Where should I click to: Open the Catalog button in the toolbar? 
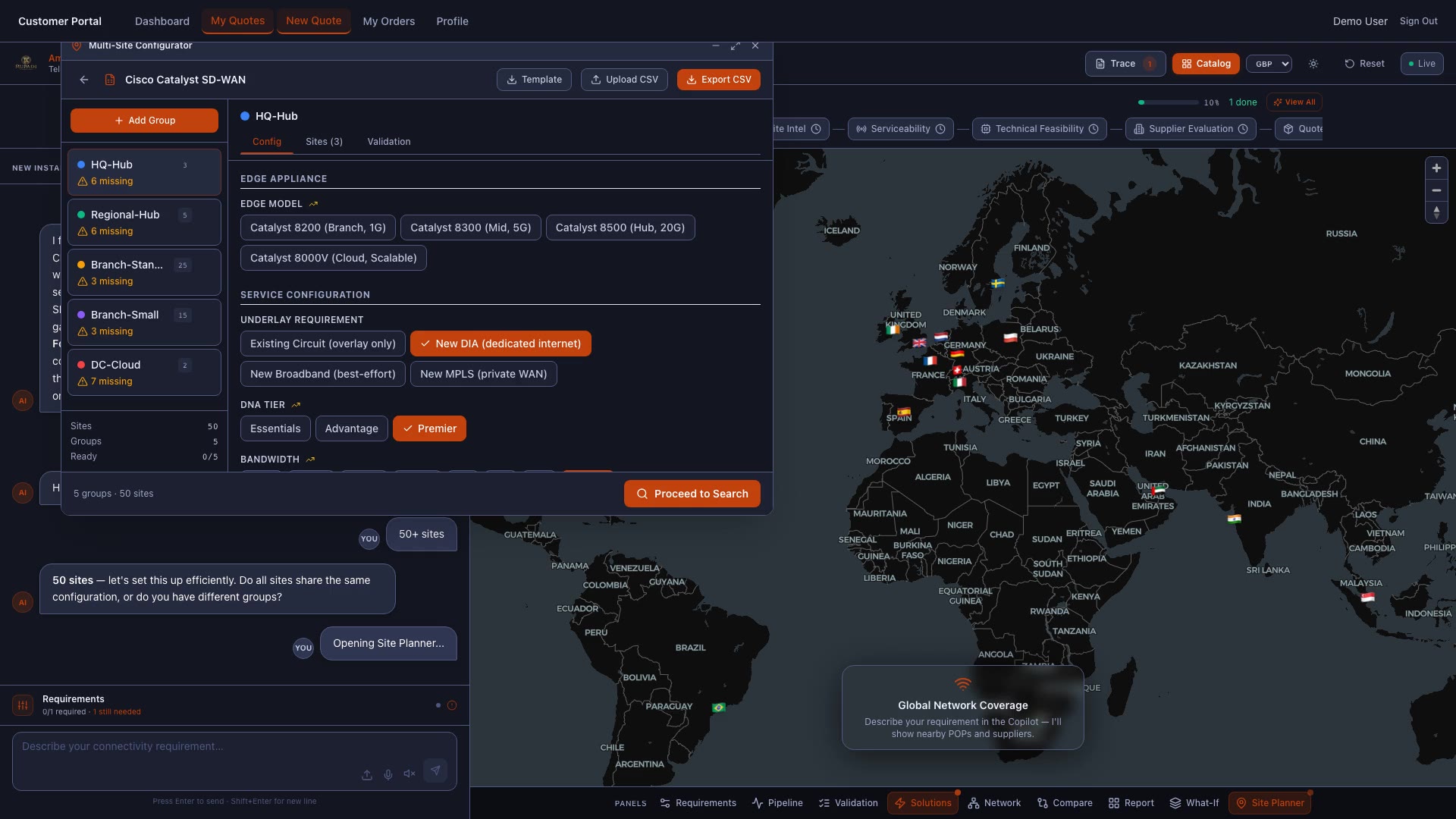1206,64
